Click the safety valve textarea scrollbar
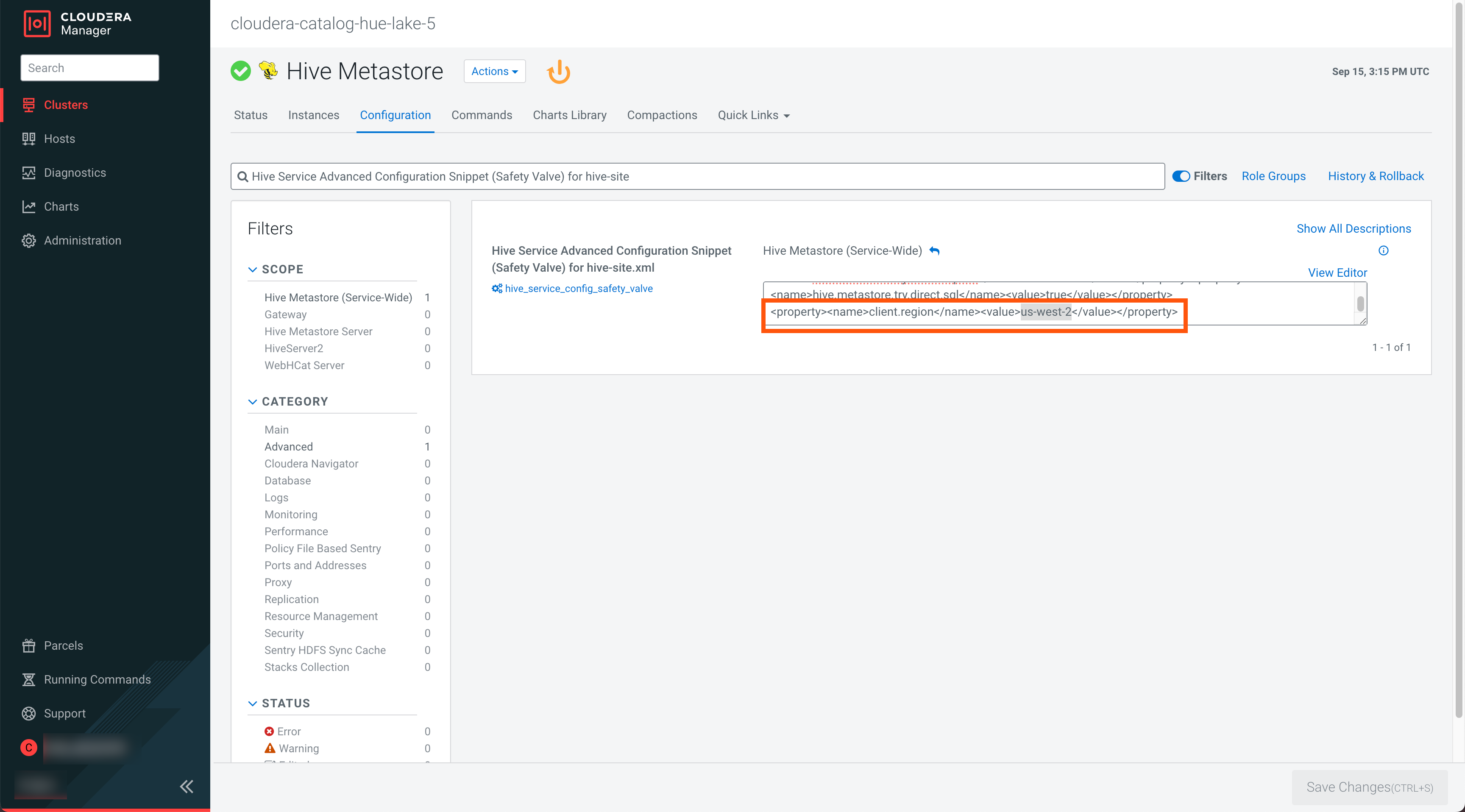 1360,303
